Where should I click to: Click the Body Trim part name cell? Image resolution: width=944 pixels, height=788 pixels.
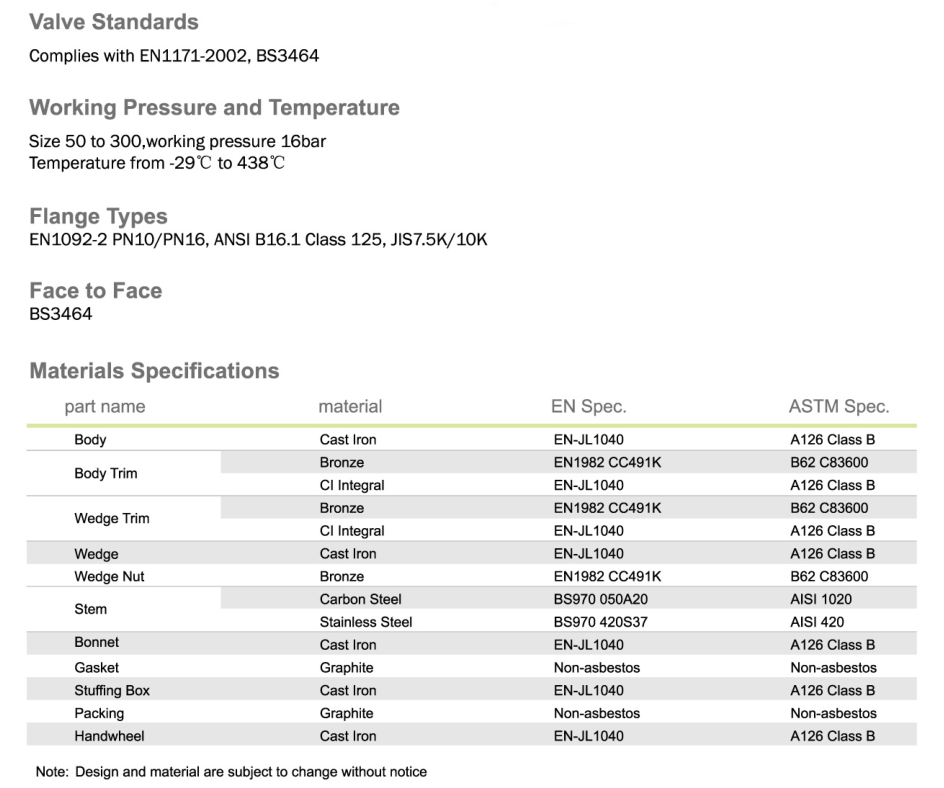105,474
